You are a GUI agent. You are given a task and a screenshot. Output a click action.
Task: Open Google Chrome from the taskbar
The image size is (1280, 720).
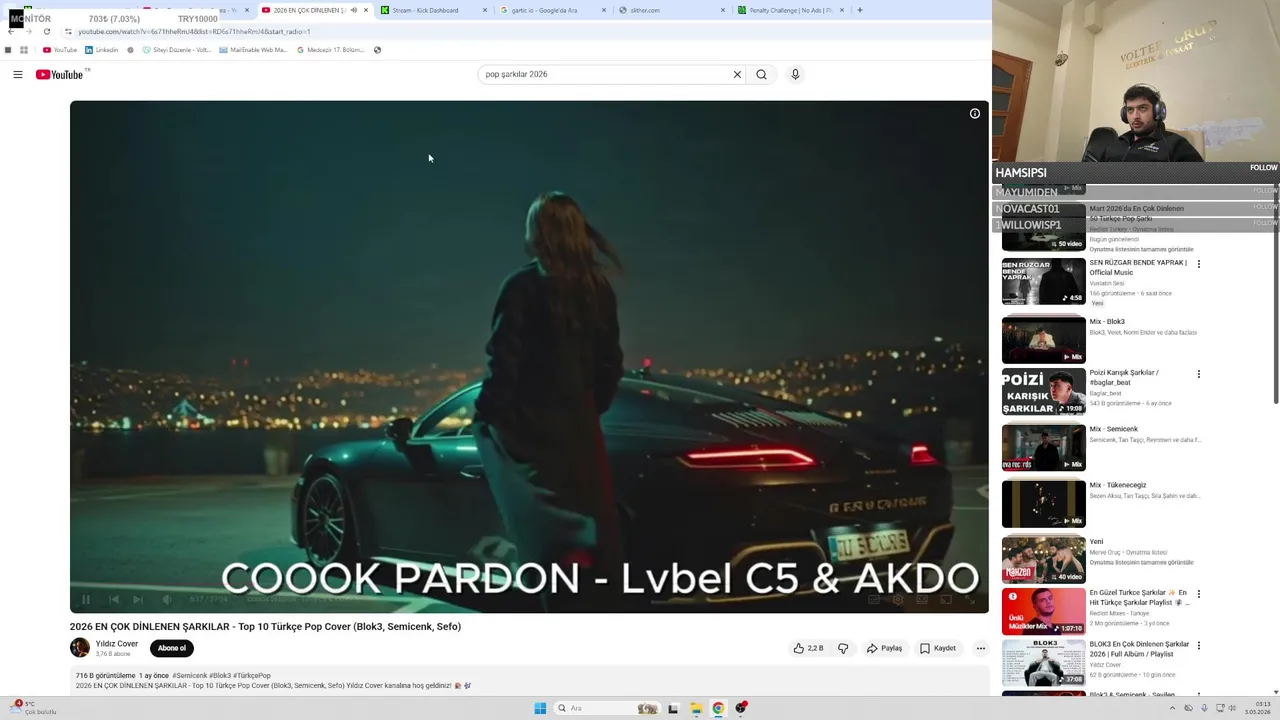click(x=718, y=708)
